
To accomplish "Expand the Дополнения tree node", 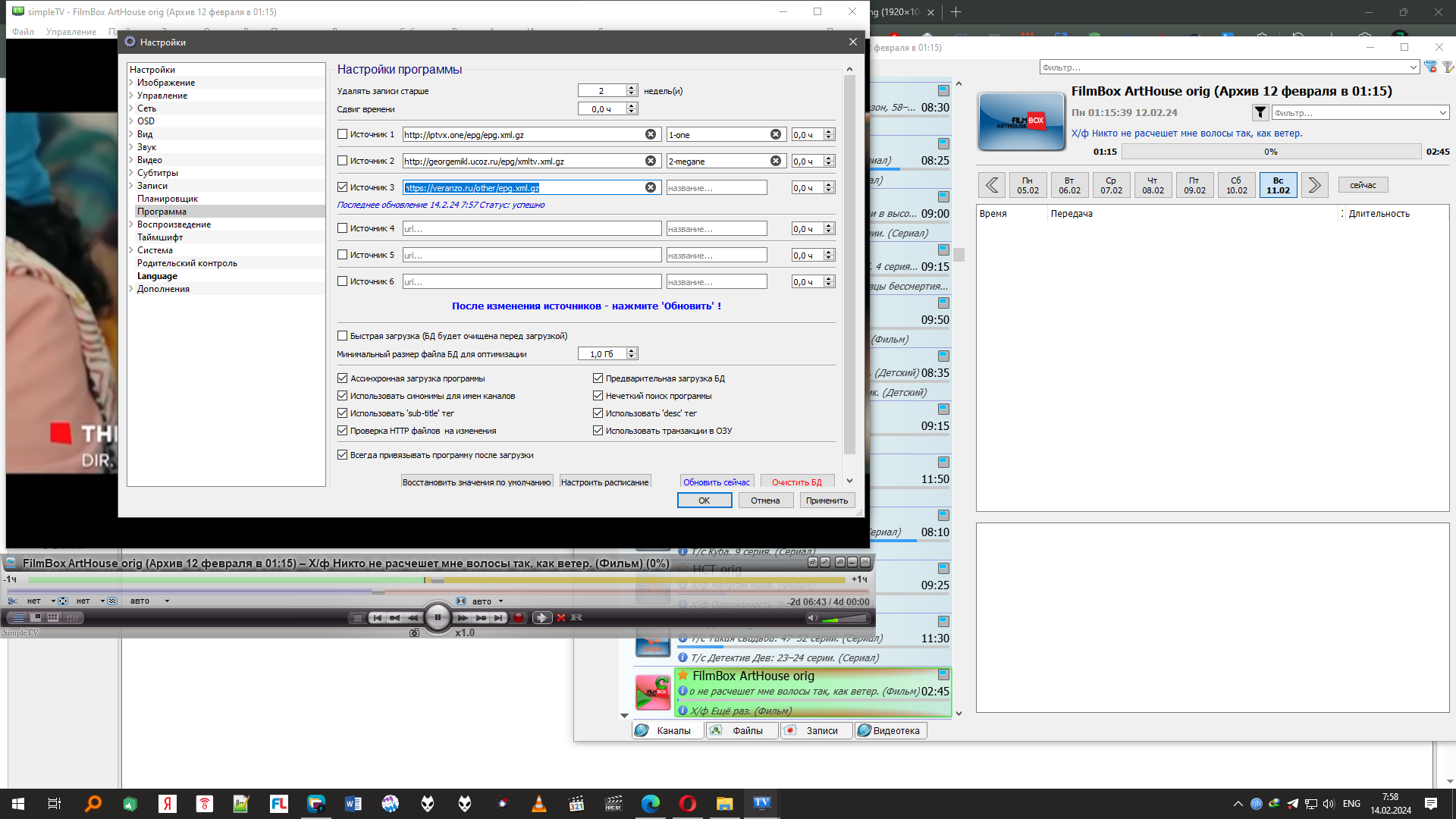I will coord(131,289).
